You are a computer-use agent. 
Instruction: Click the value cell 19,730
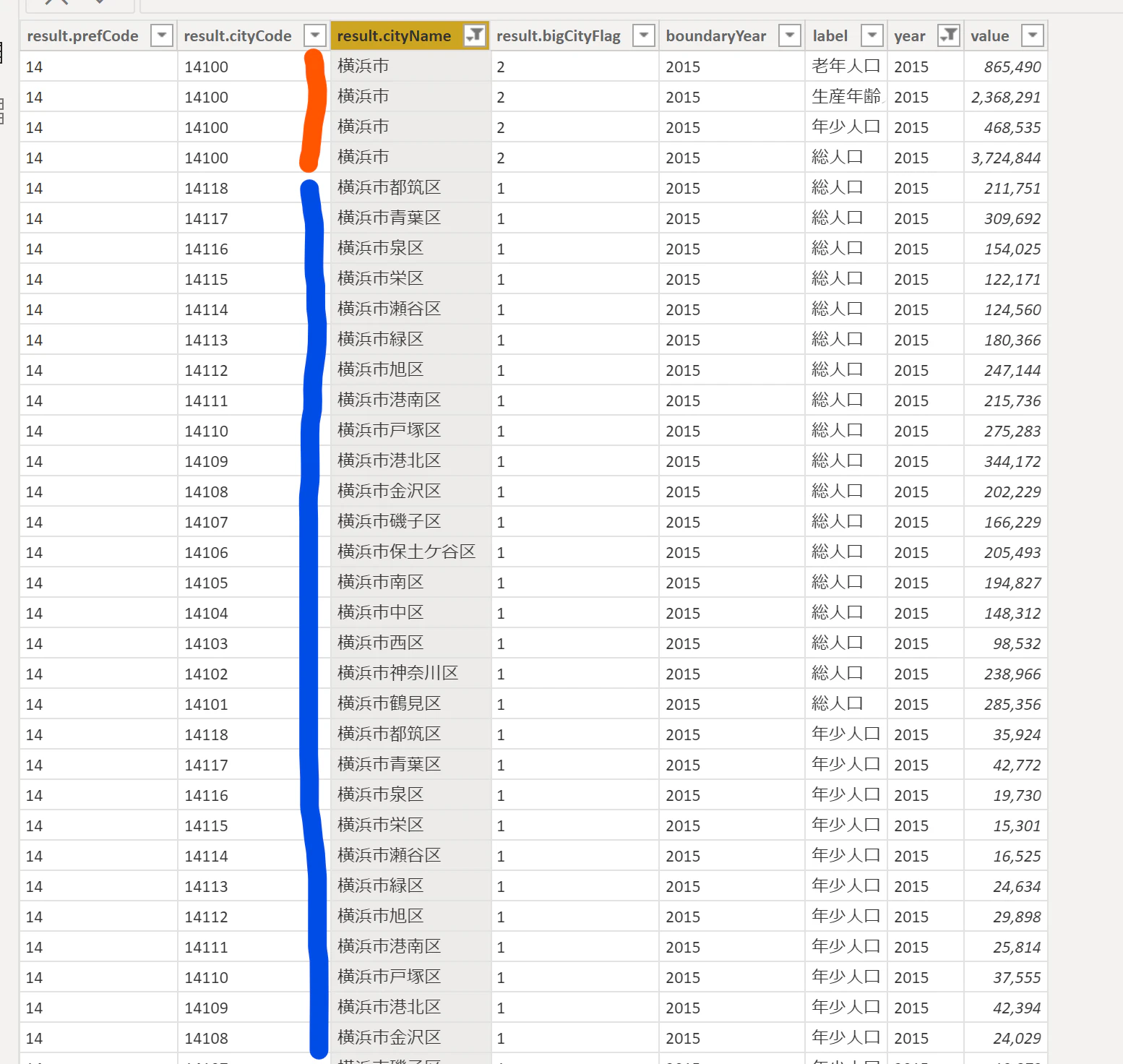click(x=1005, y=795)
